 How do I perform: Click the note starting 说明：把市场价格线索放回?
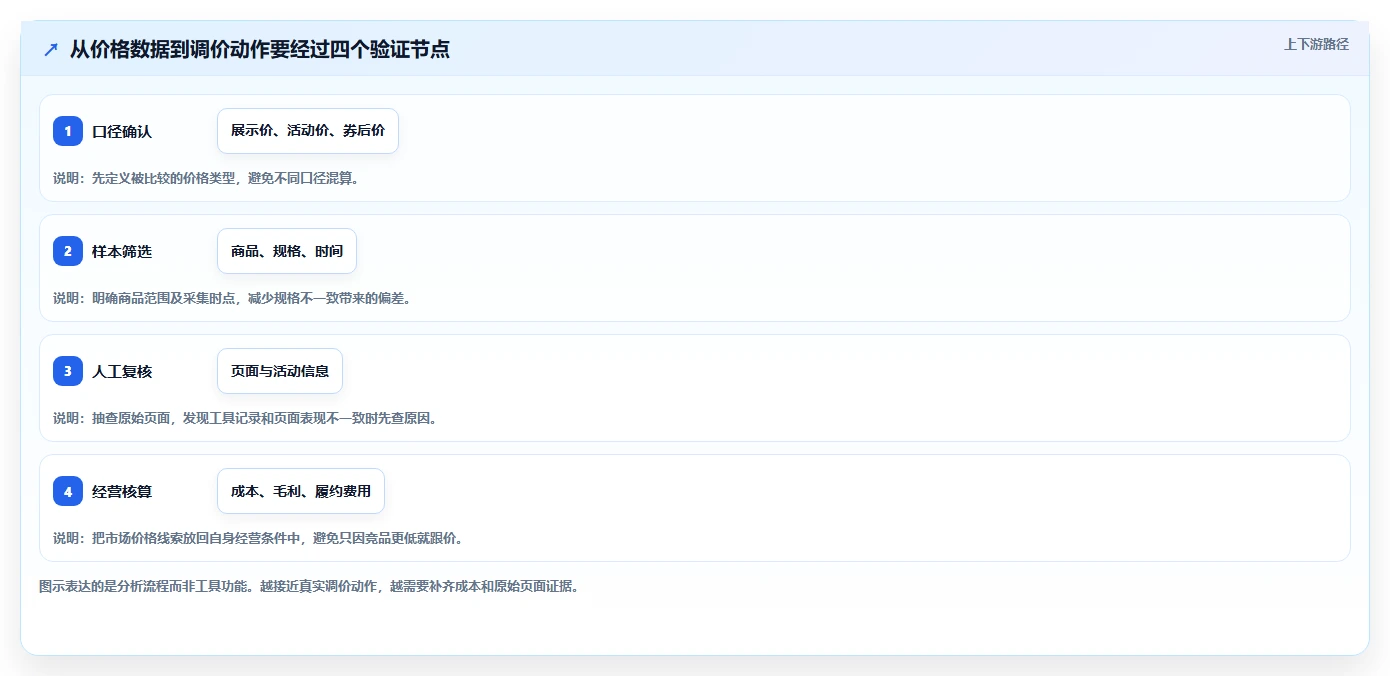258,538
